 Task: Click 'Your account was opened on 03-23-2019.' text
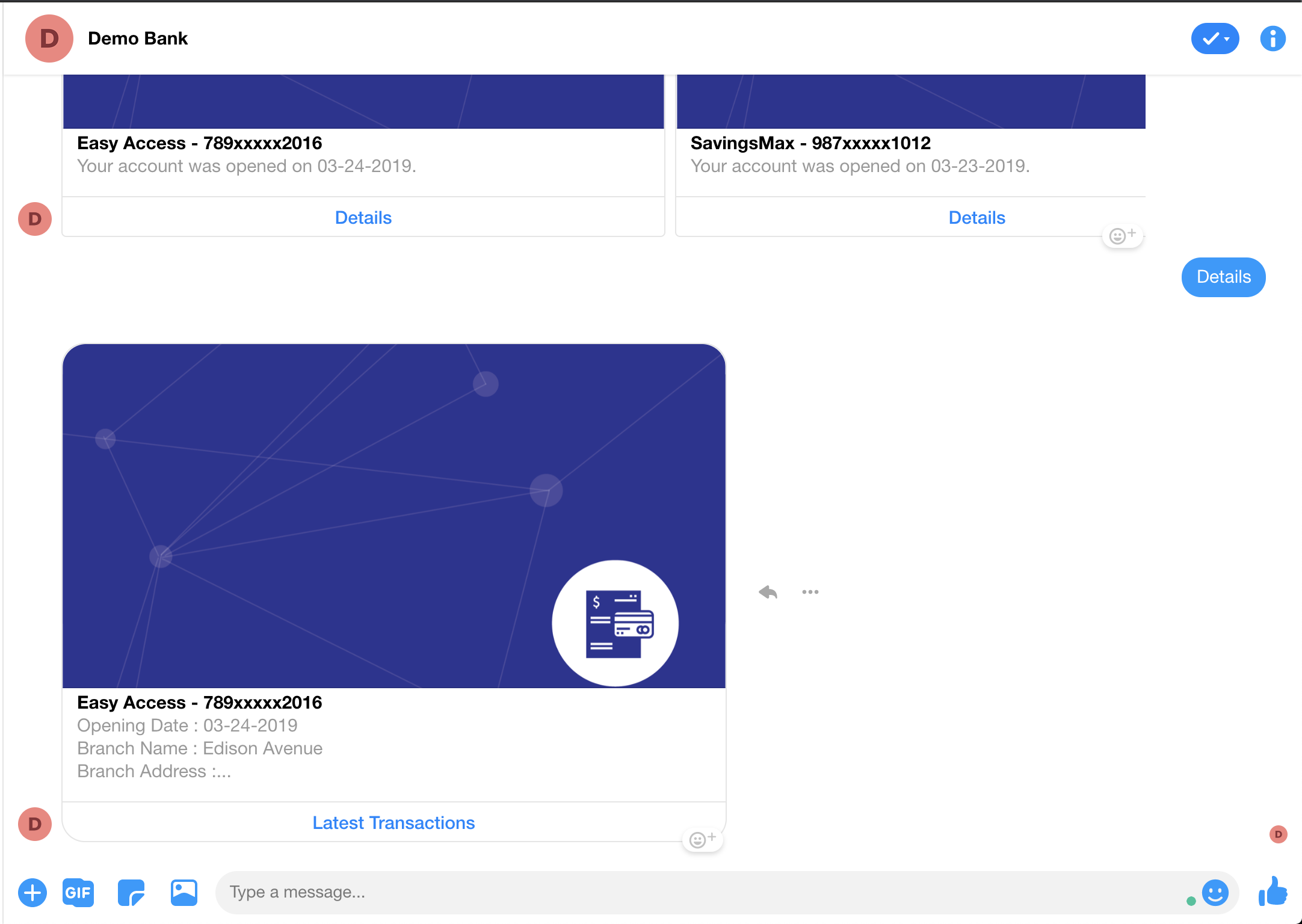point(860,166)
